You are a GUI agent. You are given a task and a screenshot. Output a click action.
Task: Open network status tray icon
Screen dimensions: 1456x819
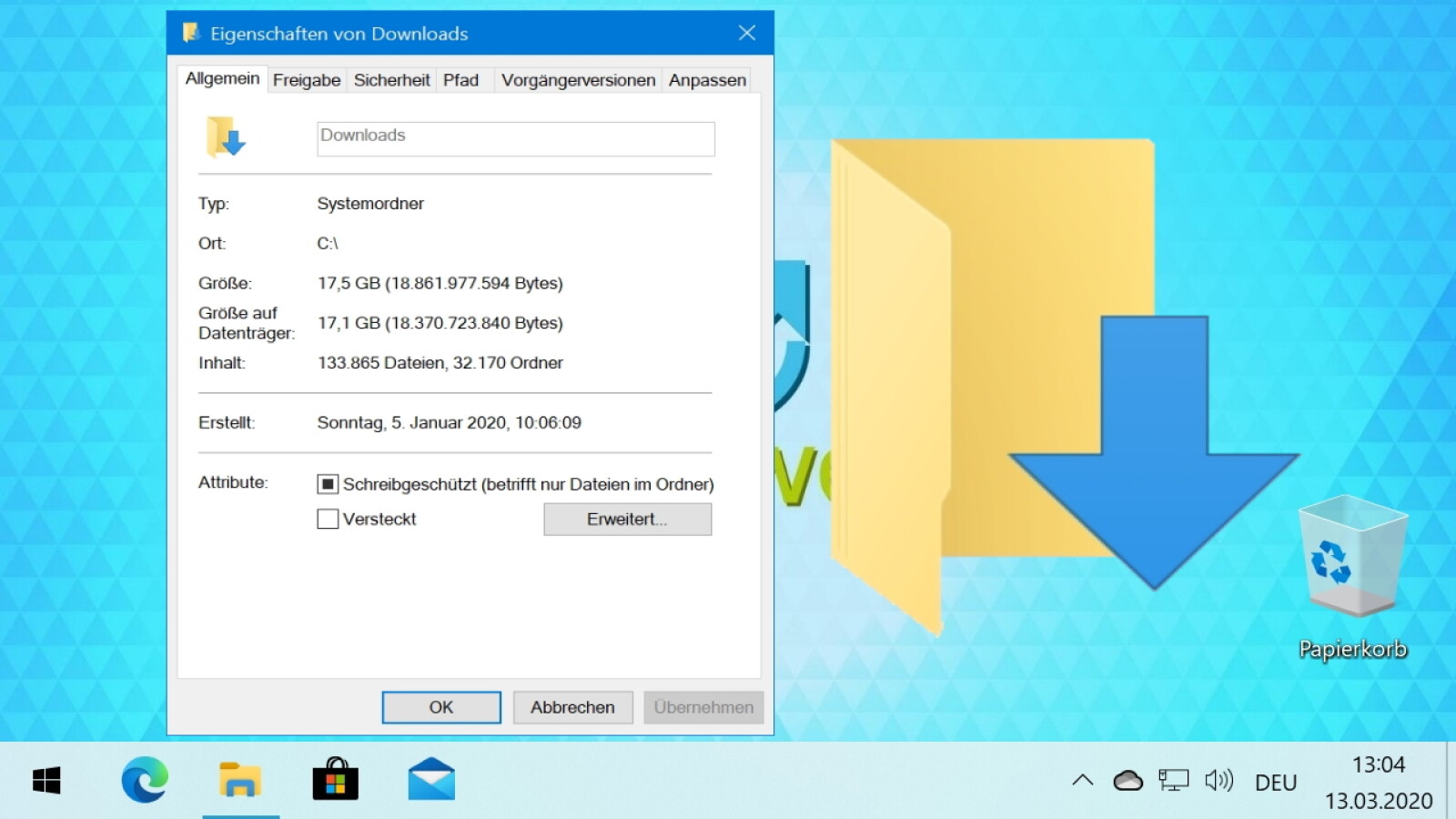point(1174,780)
